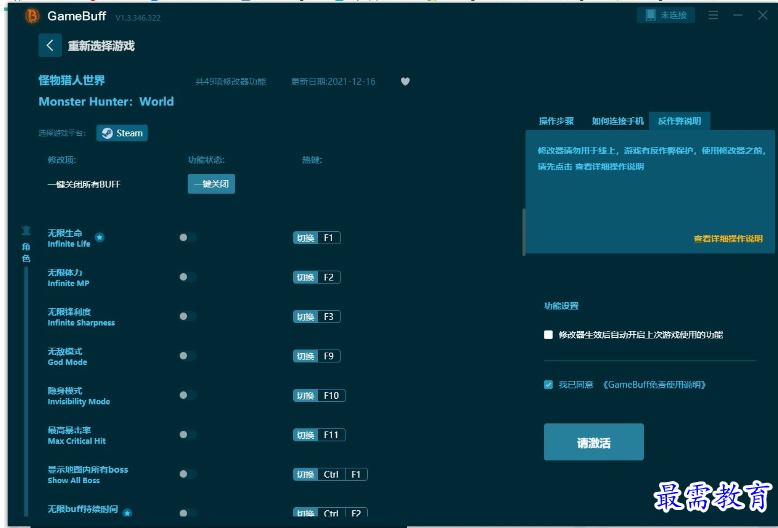This screenshot has width=778, height=528.
Task: Click the Steam platform button
Action: click(122, 133)
